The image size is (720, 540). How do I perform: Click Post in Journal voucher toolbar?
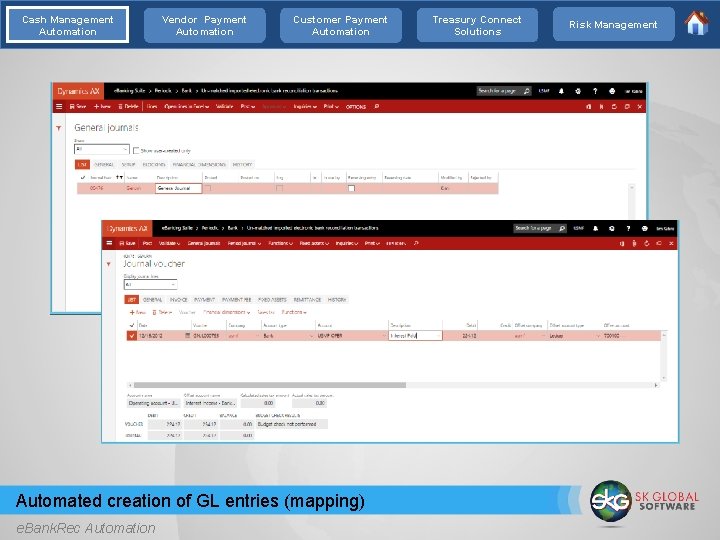point(147,243)
